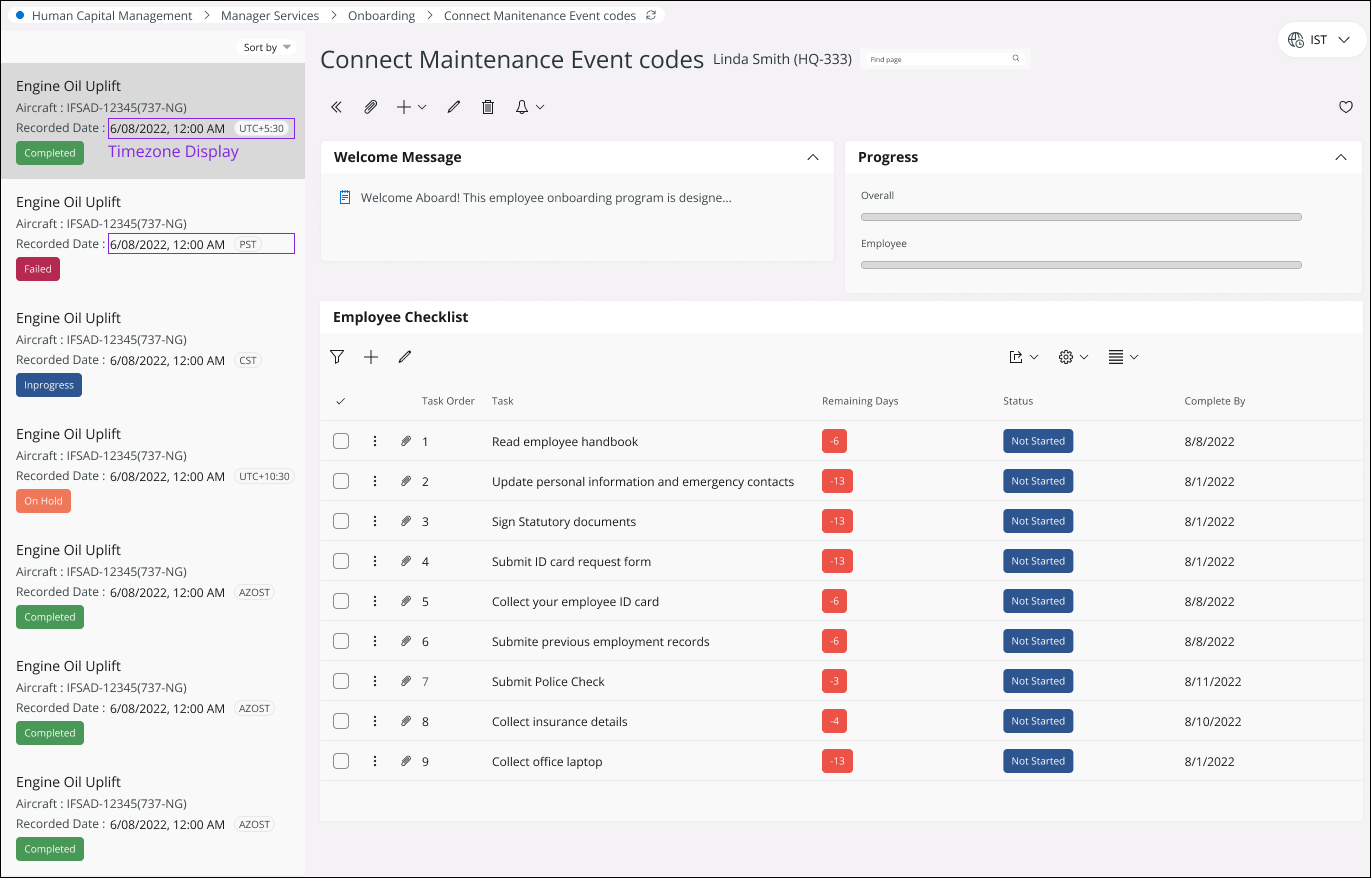Viewport: 1371px width, 878px height.
Task: Add to favorites with the heart icon
Action: [x=1345, y=107]
